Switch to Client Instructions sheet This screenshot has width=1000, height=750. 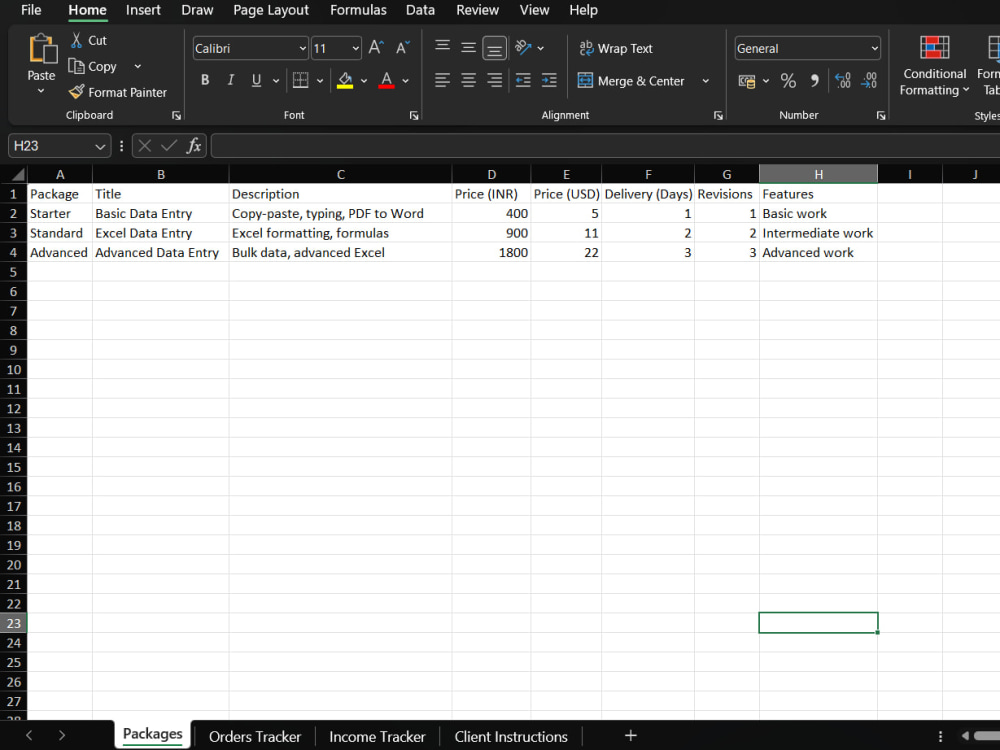pyautogui.click(x=511, y=737)
